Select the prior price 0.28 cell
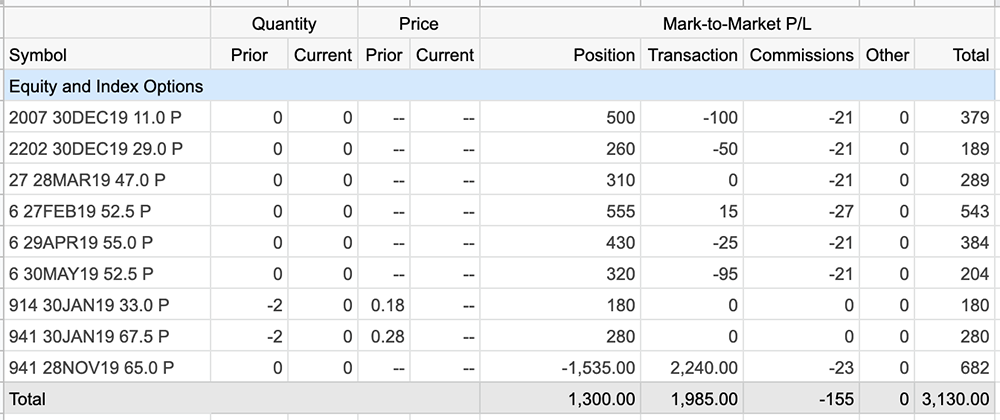This screenshot has width=1000, height=420. 383,337
